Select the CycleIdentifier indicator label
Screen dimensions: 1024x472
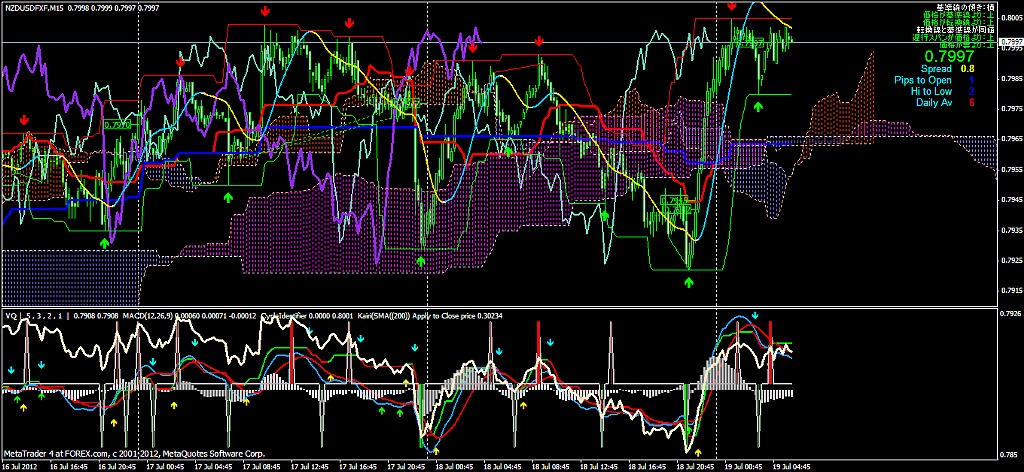pyautogui.click(x=281, y=315)
